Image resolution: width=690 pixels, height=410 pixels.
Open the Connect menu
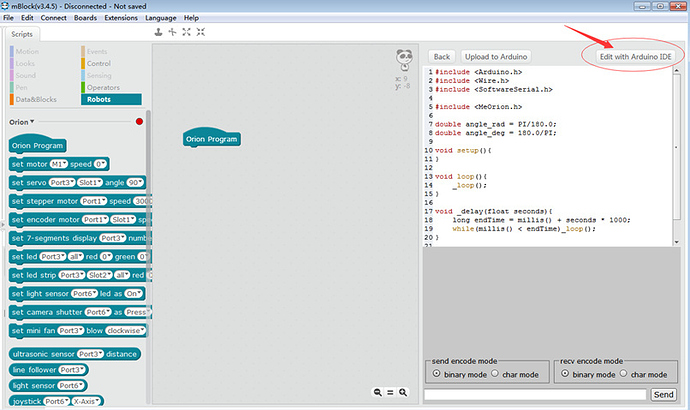[x=53, y=18]
